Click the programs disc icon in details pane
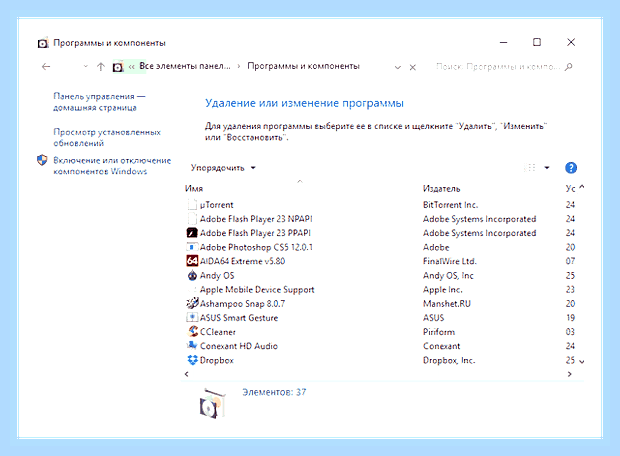 click(212, 404)
